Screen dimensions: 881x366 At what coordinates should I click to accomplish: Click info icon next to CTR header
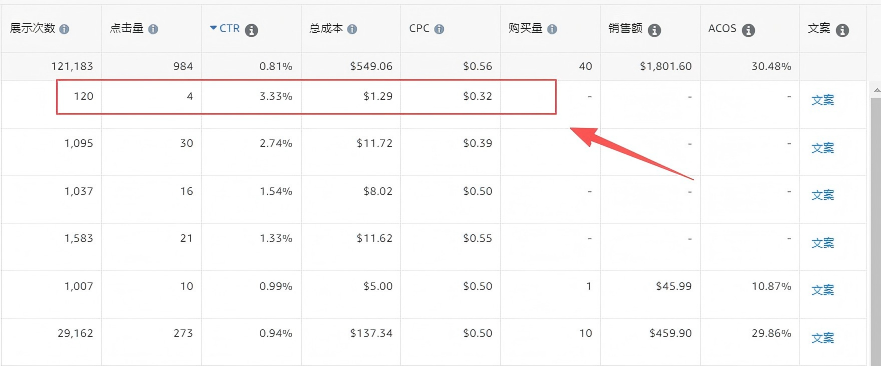(x=252, y=30)
